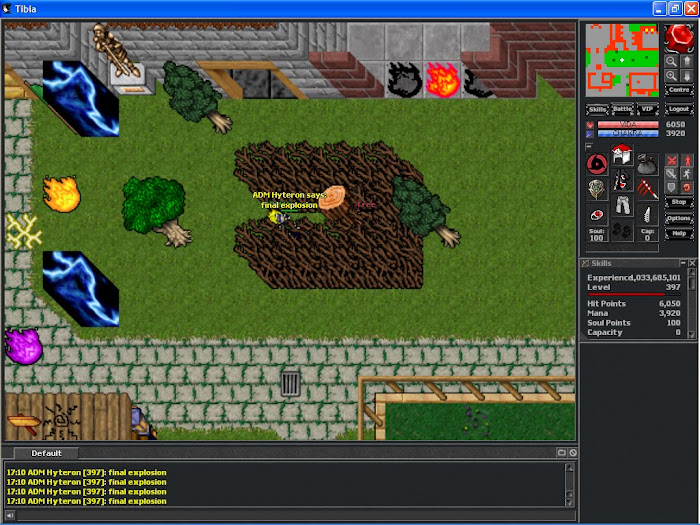Click the Help button
Viewport: 700px width, 525px height.
tap(679, 233)
